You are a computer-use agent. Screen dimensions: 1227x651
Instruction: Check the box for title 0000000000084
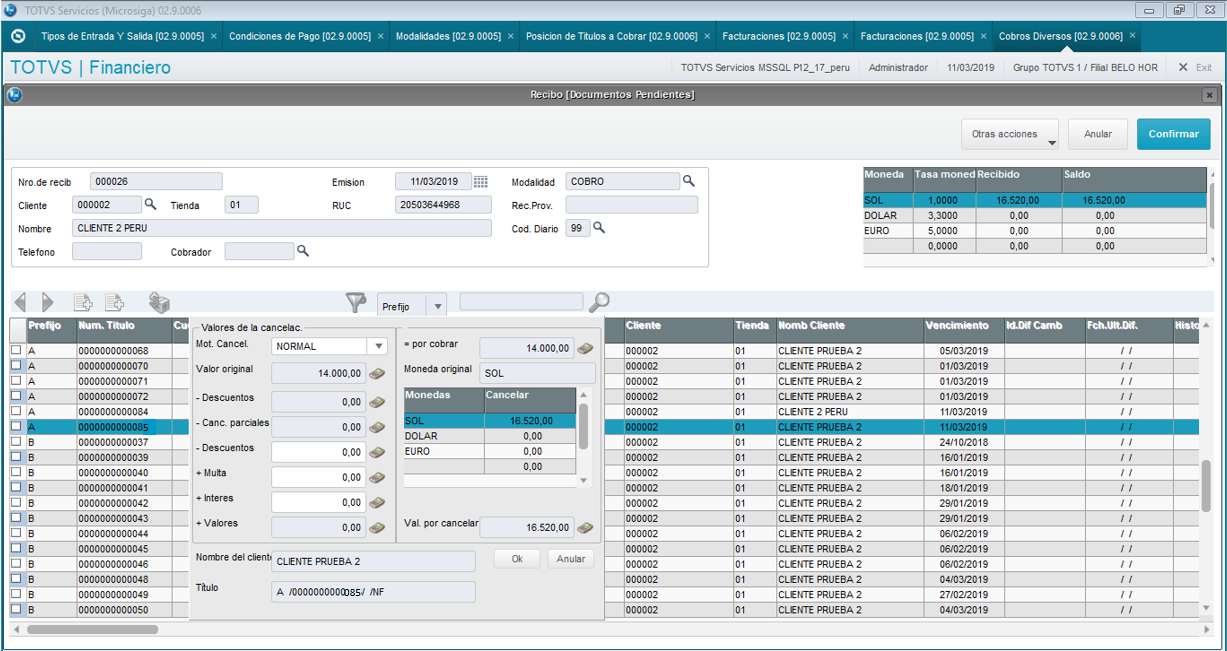[x=16, y=412]
